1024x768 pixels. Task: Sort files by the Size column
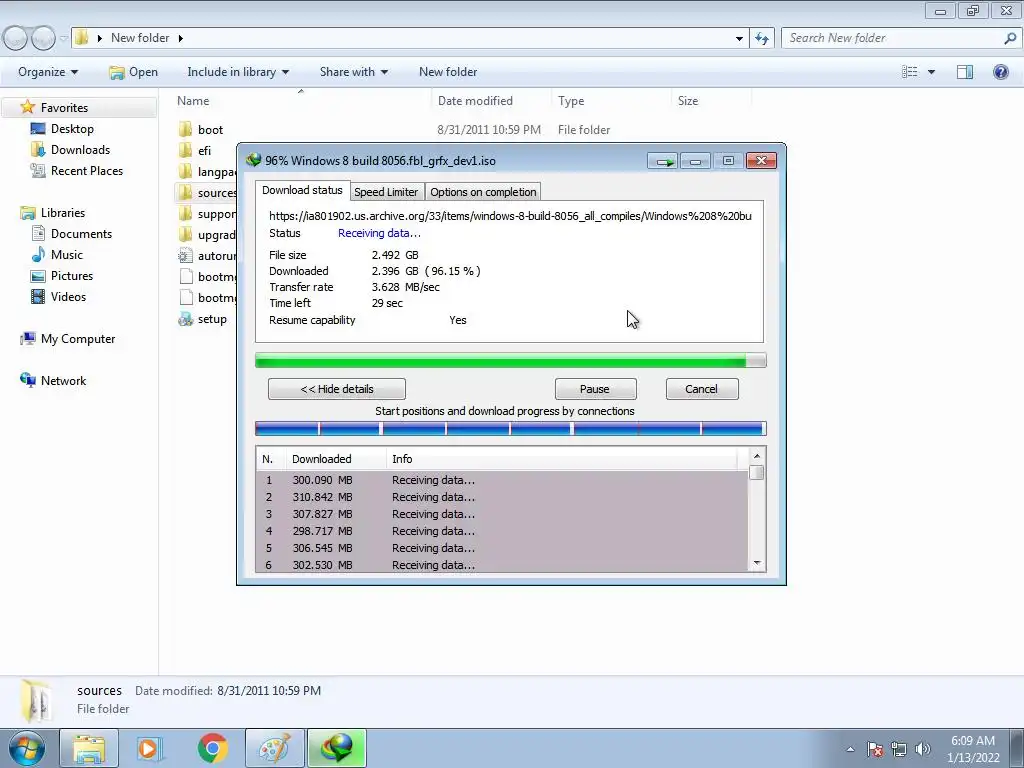tap(711, 101)
